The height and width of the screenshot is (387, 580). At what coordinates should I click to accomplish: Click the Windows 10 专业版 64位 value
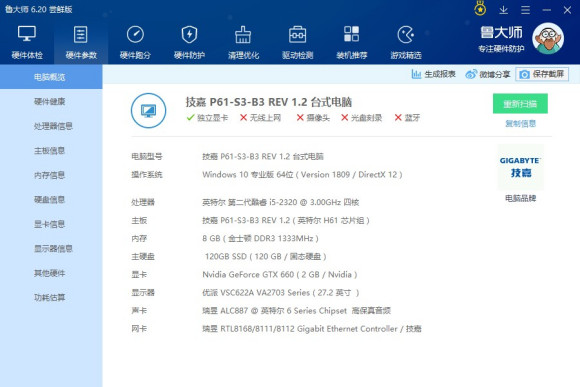[x=302, y=175]
